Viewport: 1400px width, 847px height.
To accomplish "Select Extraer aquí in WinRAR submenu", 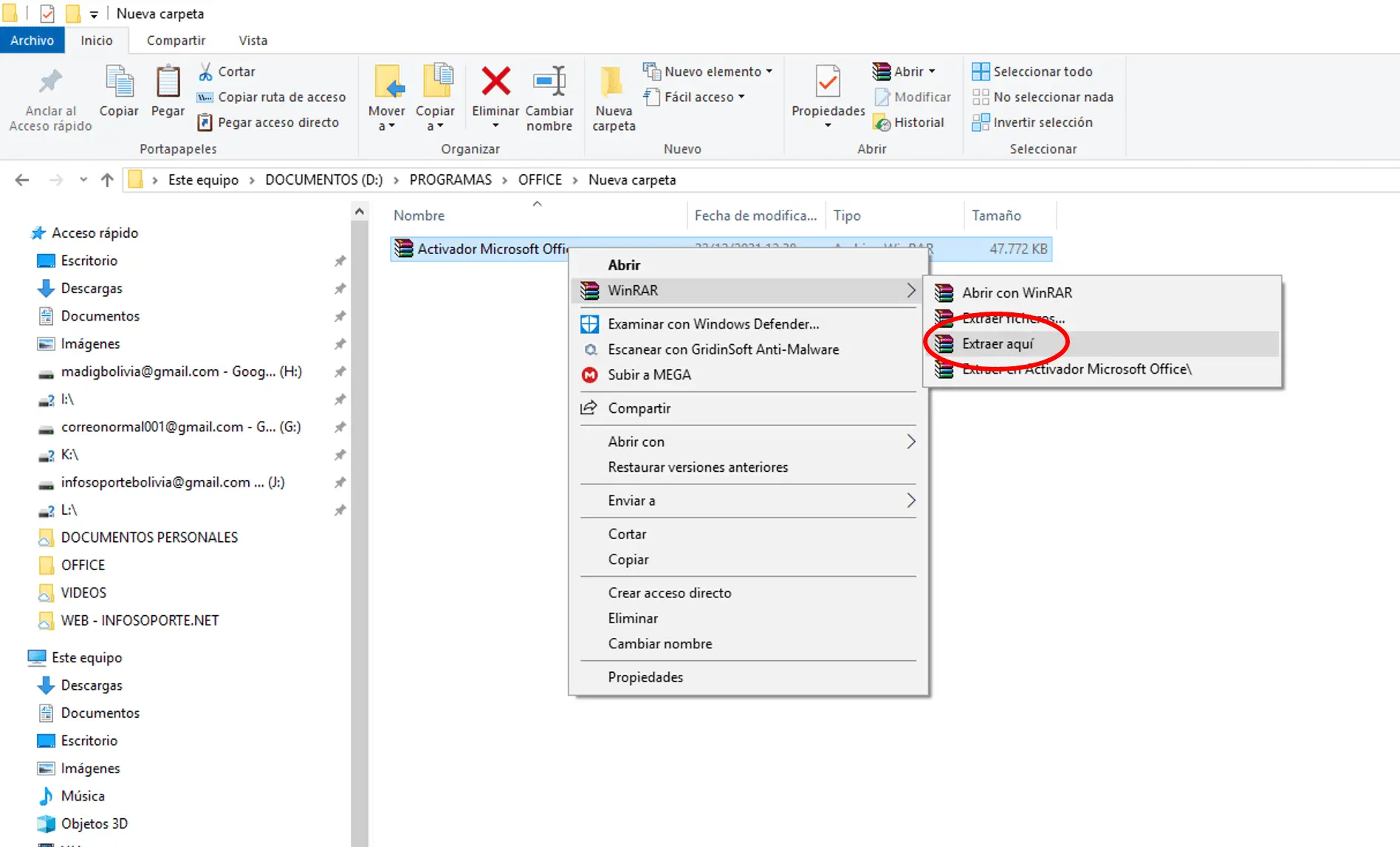I will click(x=1102, y=343).
